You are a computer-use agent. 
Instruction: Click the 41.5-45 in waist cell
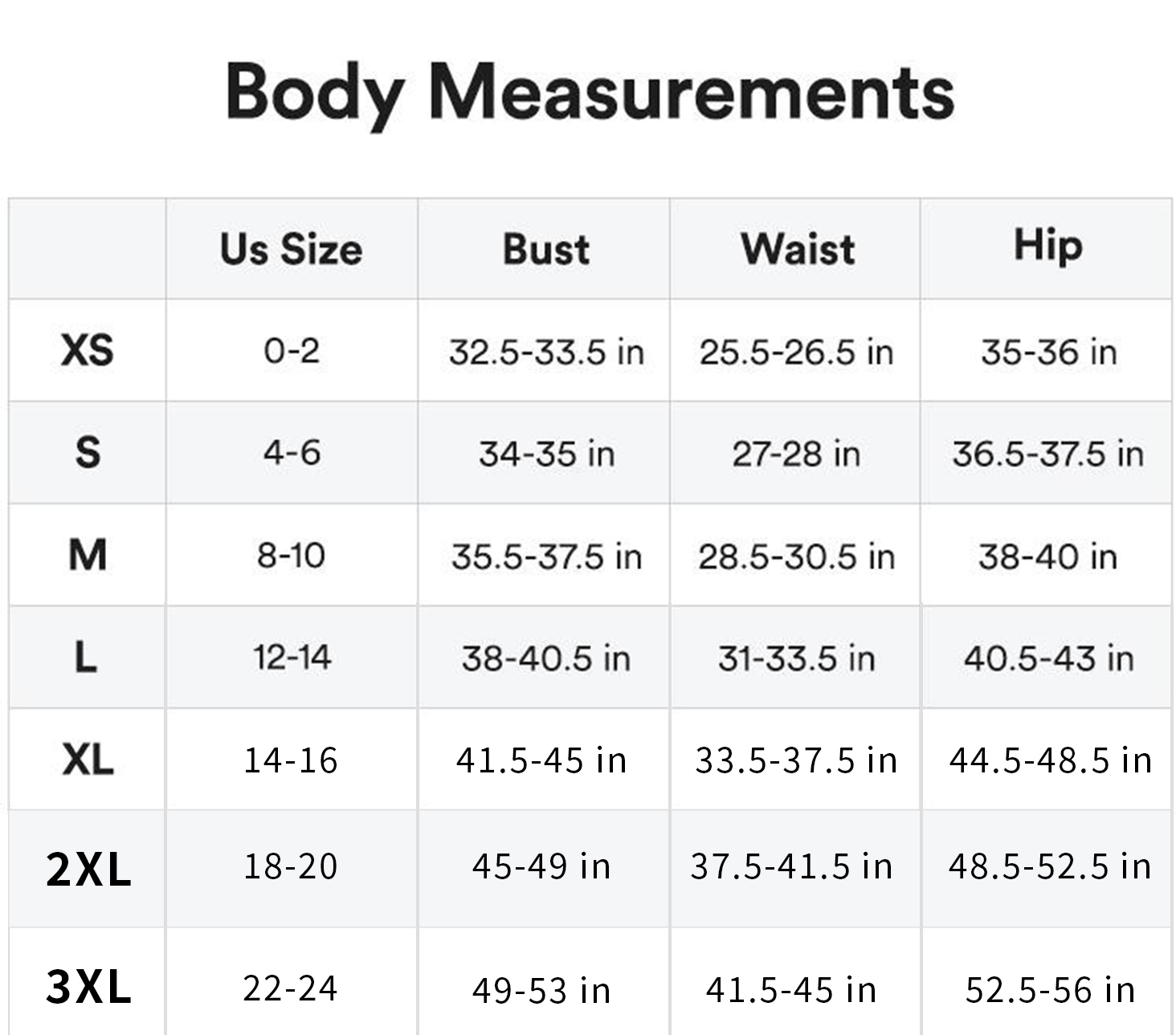click(x=791, y=990)
